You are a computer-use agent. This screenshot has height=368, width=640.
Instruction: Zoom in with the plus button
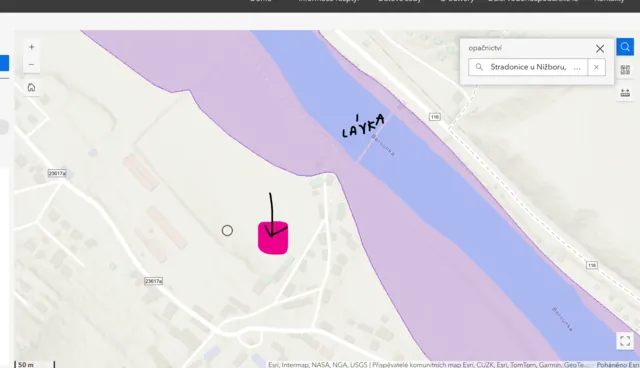[x=31, y=47]
